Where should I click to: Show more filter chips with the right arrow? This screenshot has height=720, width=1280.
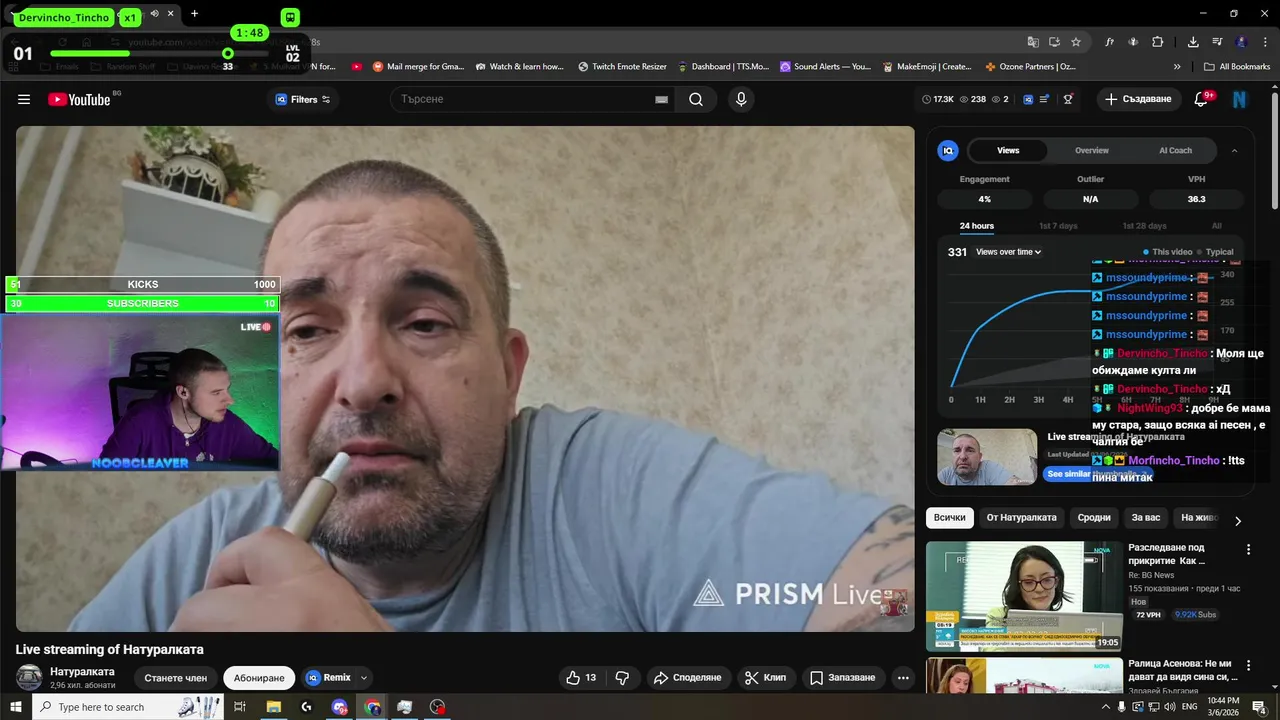(x=1238, y=521)
